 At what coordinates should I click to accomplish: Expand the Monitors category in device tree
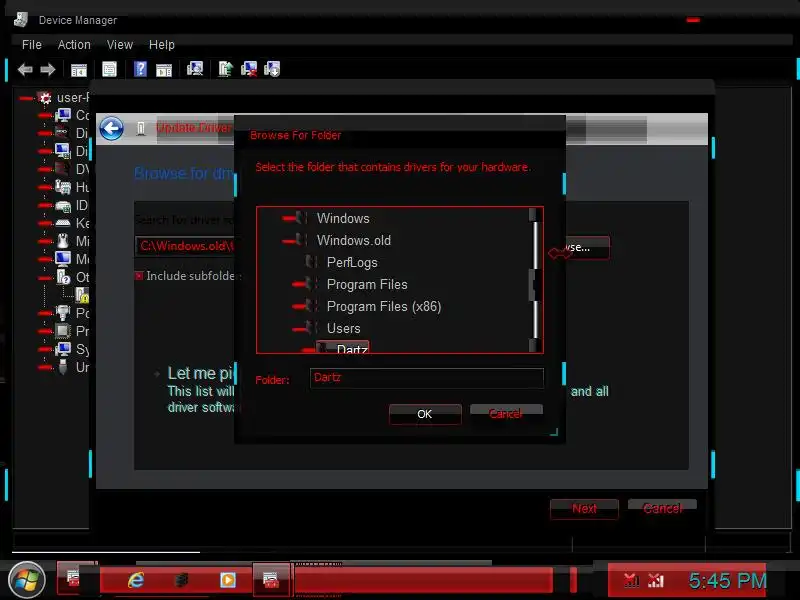(x=45, y=259)
